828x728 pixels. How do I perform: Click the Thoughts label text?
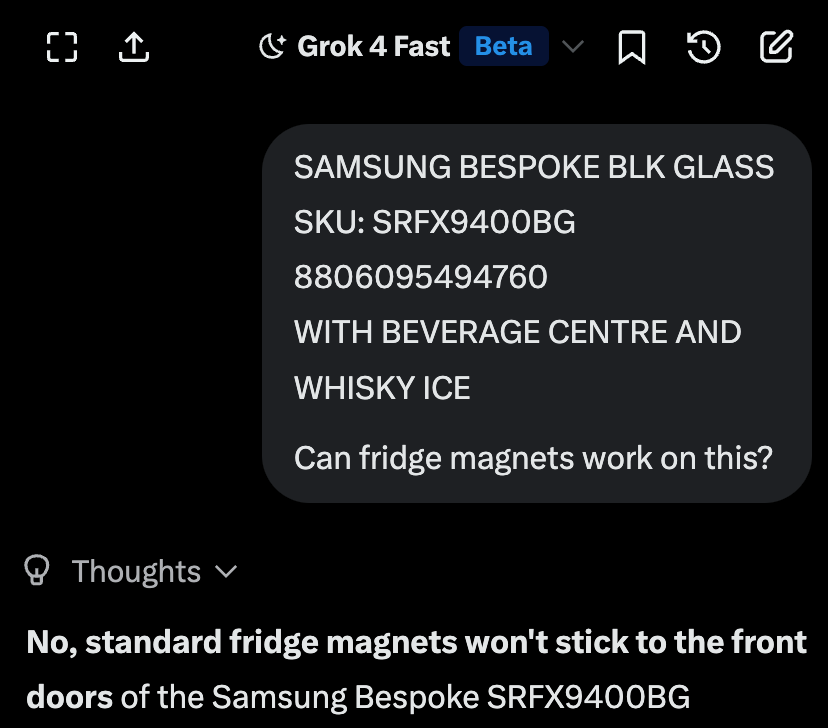(x=136, y=572)
